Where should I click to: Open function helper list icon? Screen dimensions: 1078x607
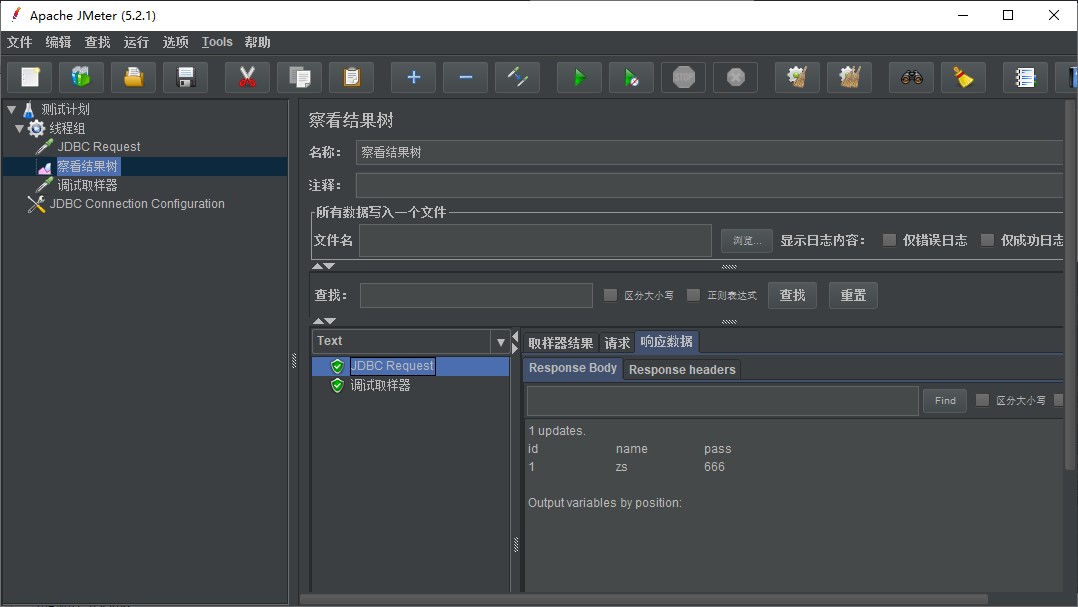[x=1025, y=77]
